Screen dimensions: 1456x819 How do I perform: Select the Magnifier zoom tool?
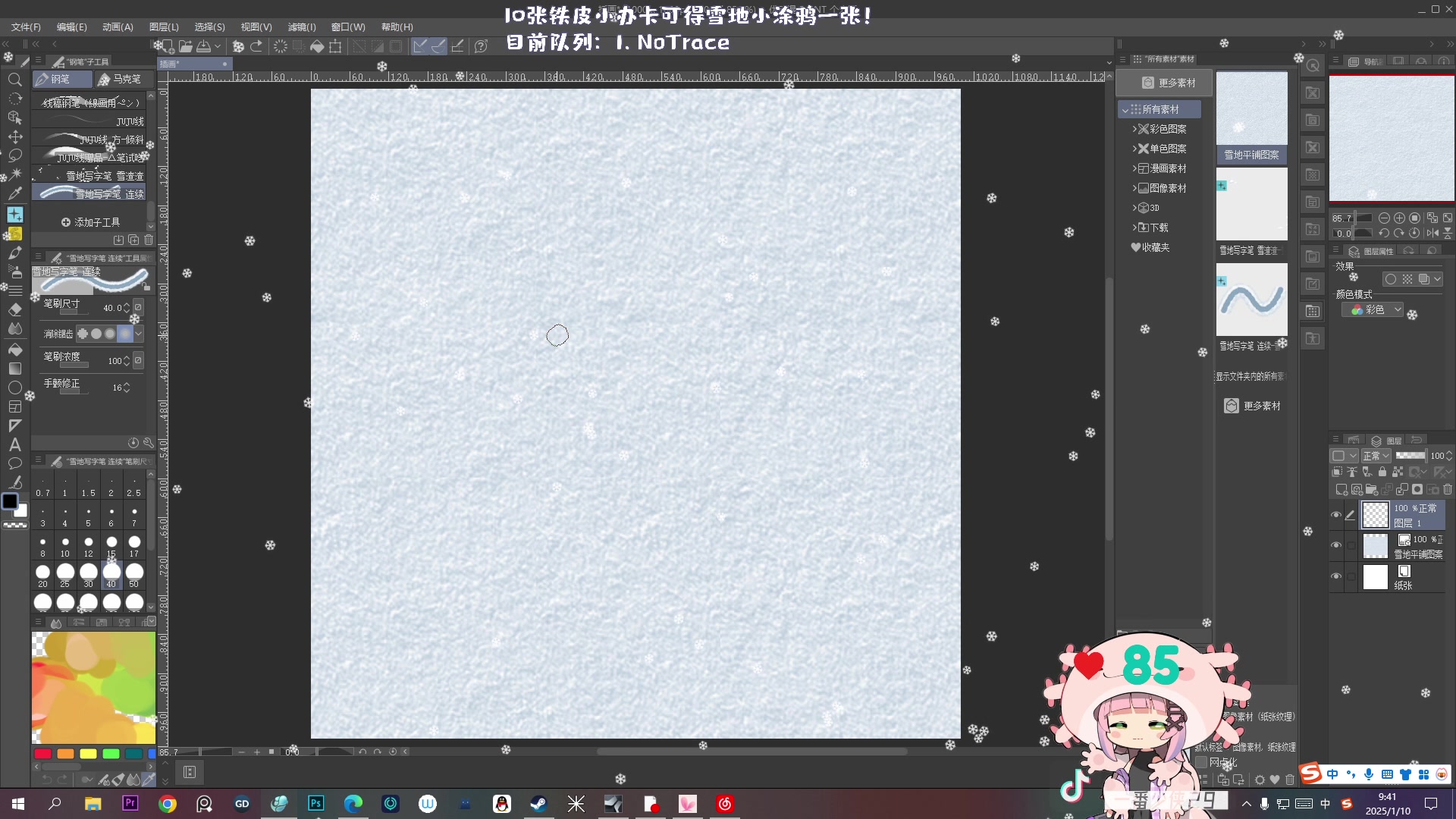click(14, 80)
